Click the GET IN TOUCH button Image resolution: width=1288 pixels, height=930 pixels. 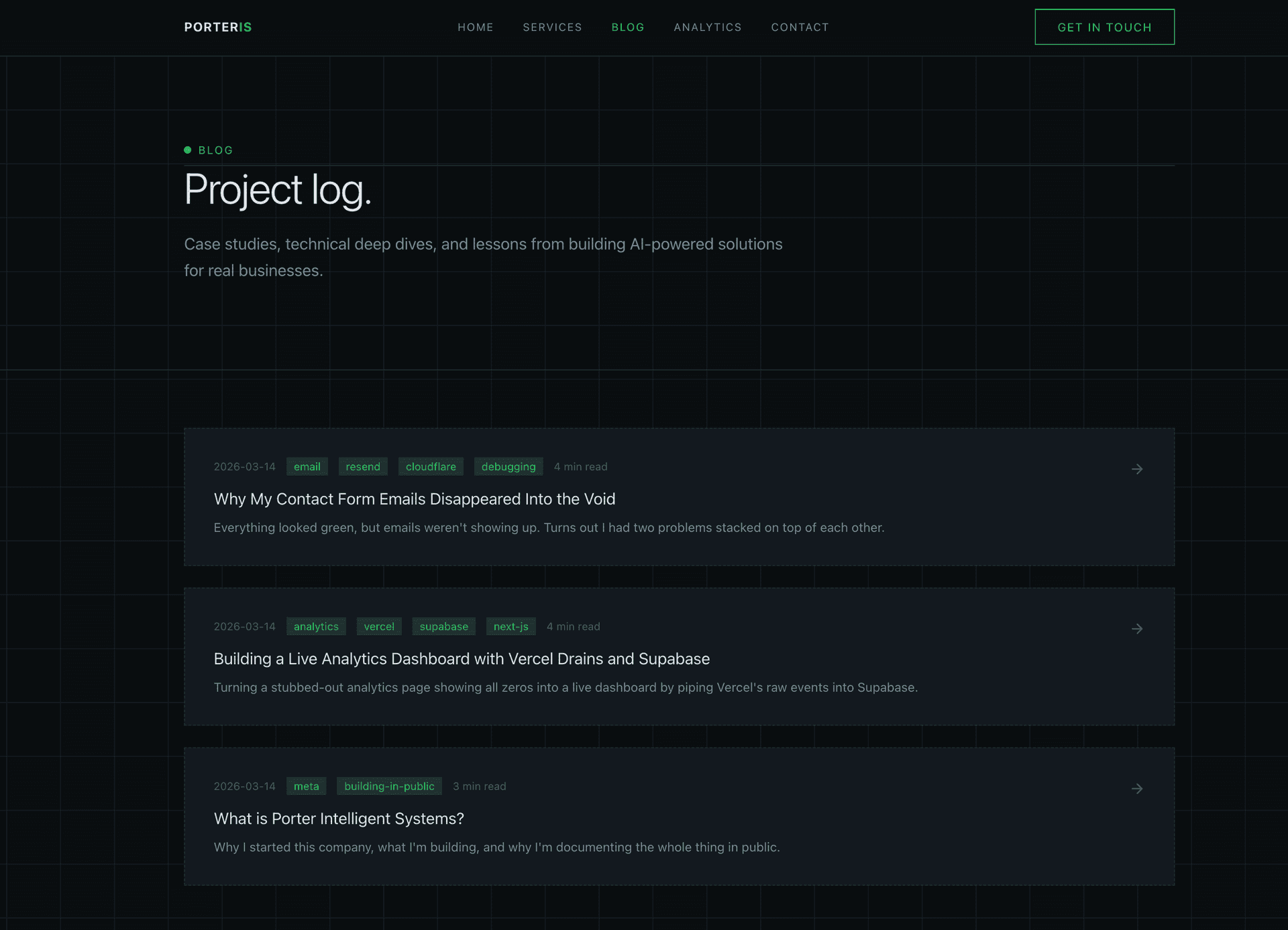click(x=1104, y=27)
